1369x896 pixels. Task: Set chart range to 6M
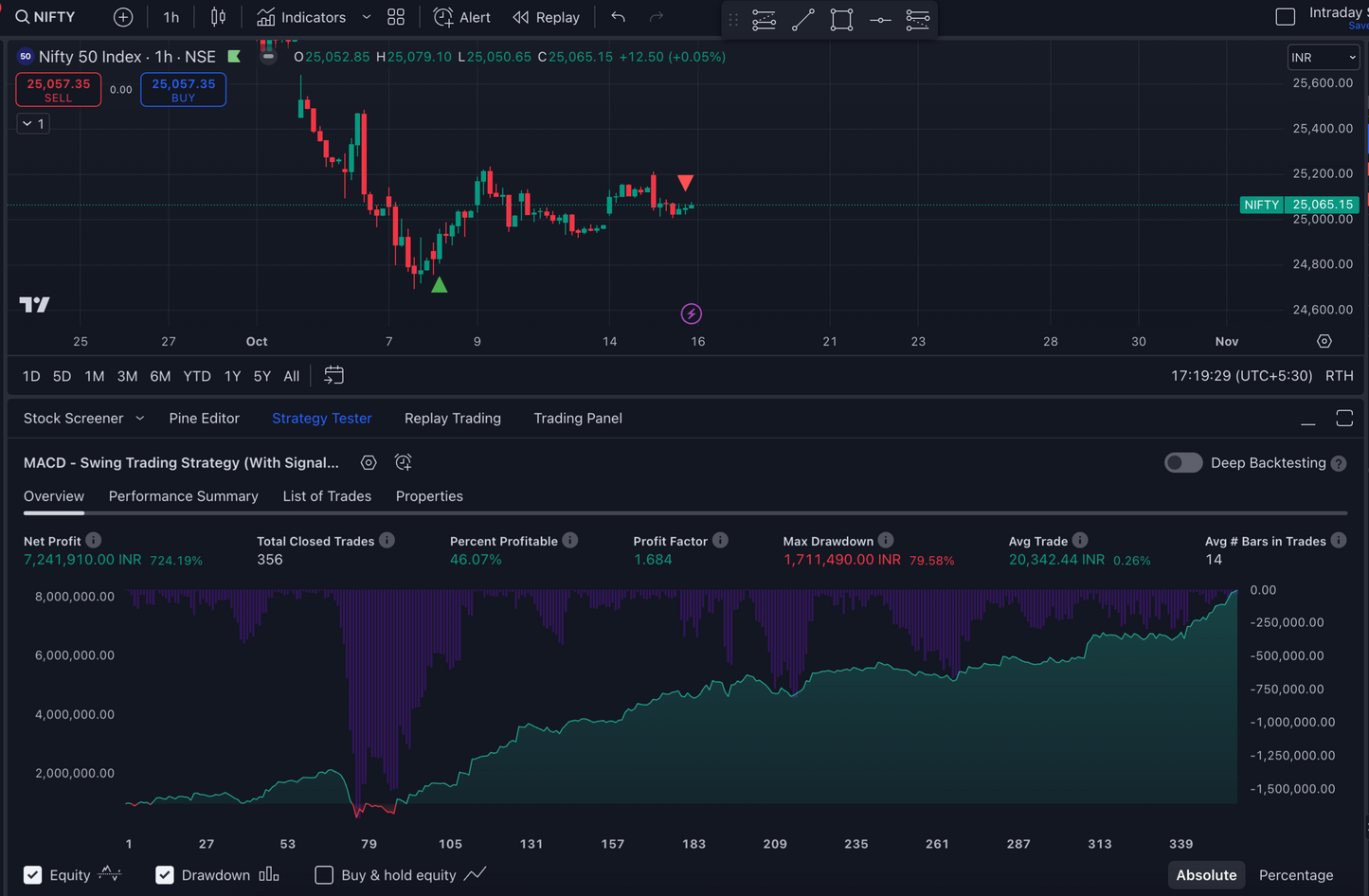(x=160, y=376)
